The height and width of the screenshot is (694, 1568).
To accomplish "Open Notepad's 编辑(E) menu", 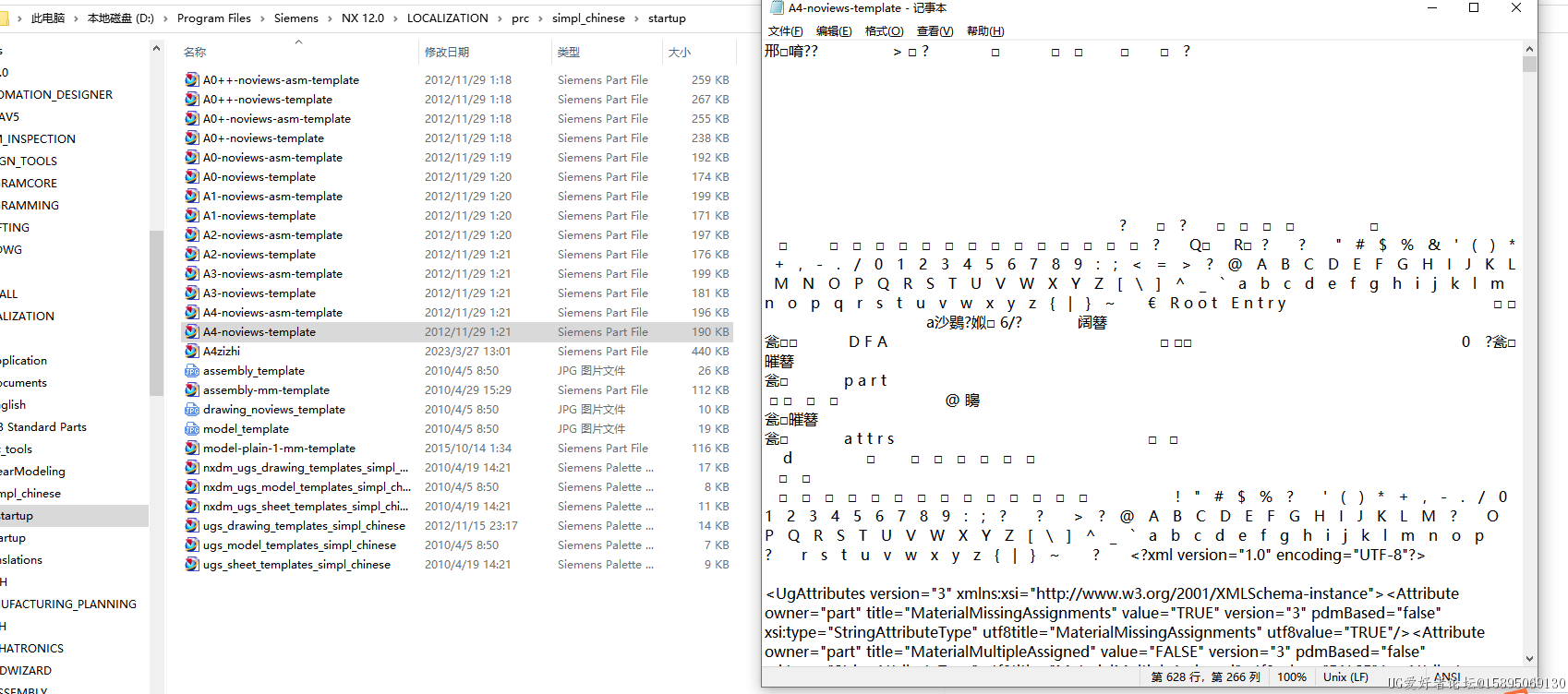I will point(834,31).
